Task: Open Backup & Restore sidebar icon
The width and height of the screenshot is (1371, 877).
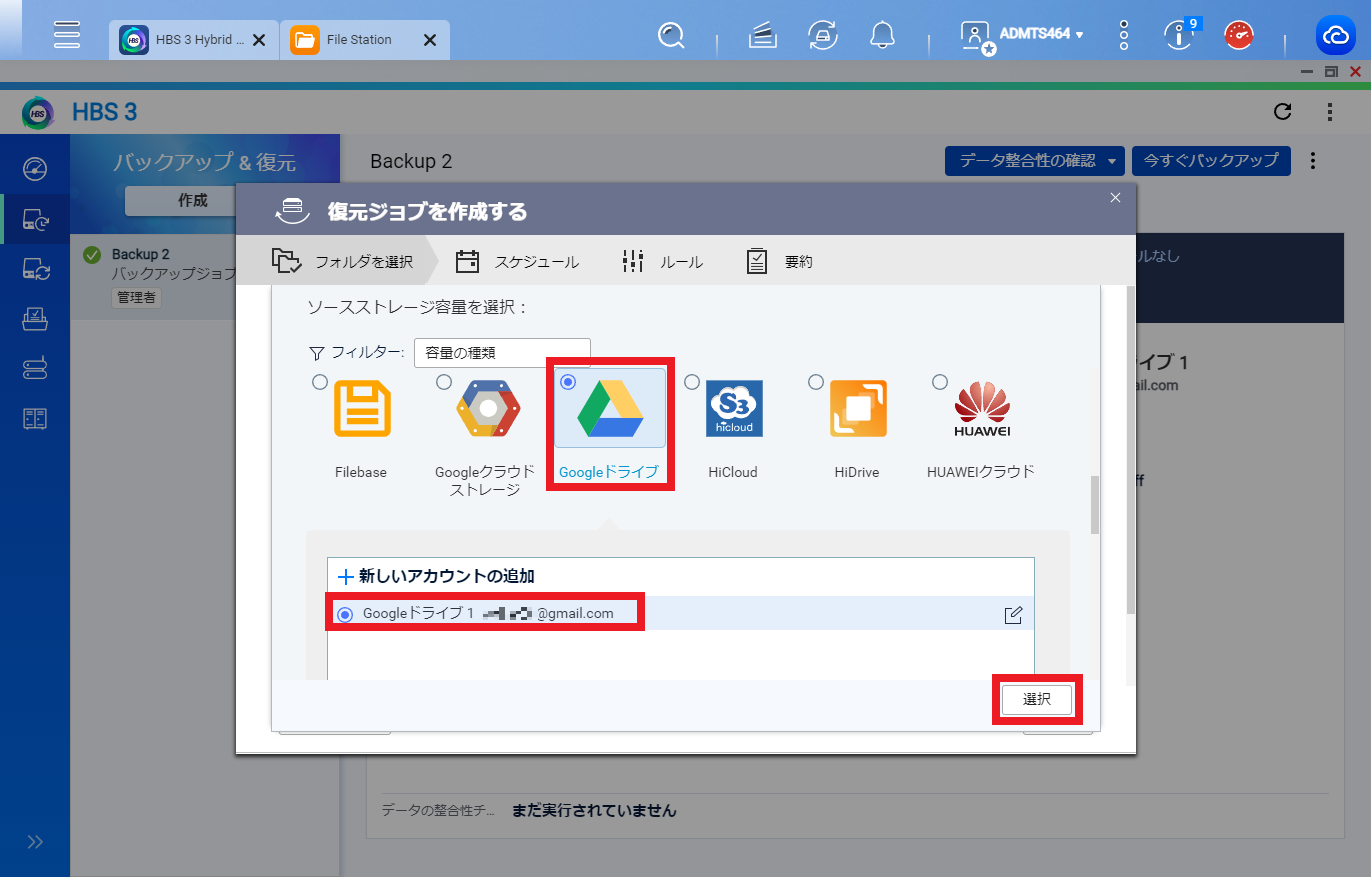Action: tap(35, 219)
